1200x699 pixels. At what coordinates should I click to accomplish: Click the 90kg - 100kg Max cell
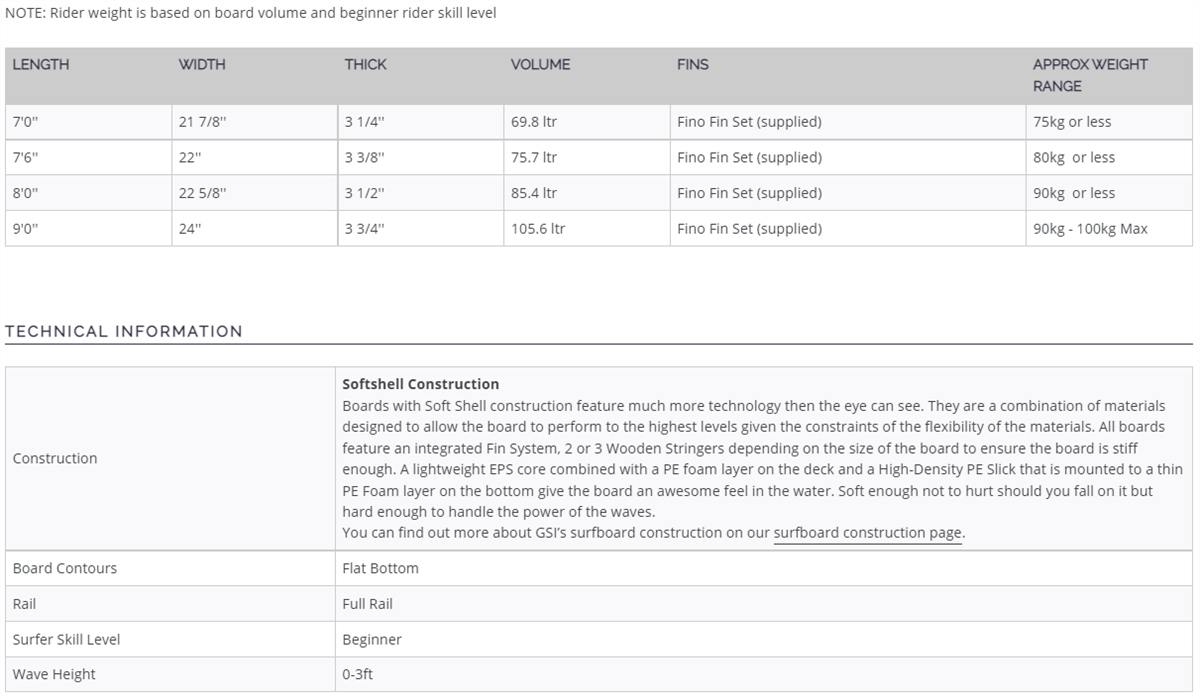tap(1109, 228)
